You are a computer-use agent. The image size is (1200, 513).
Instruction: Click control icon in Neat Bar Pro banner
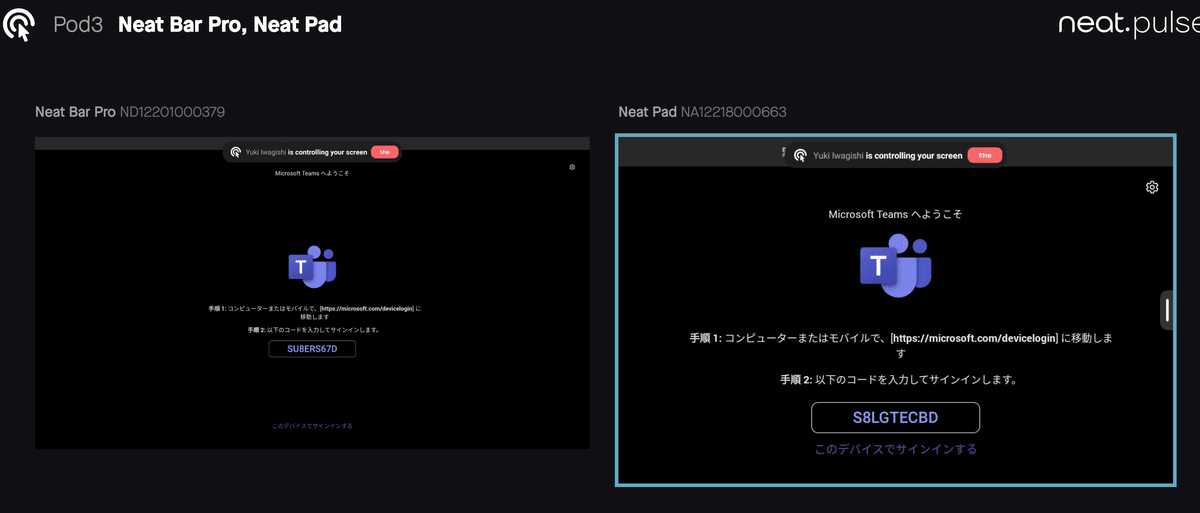235,152
